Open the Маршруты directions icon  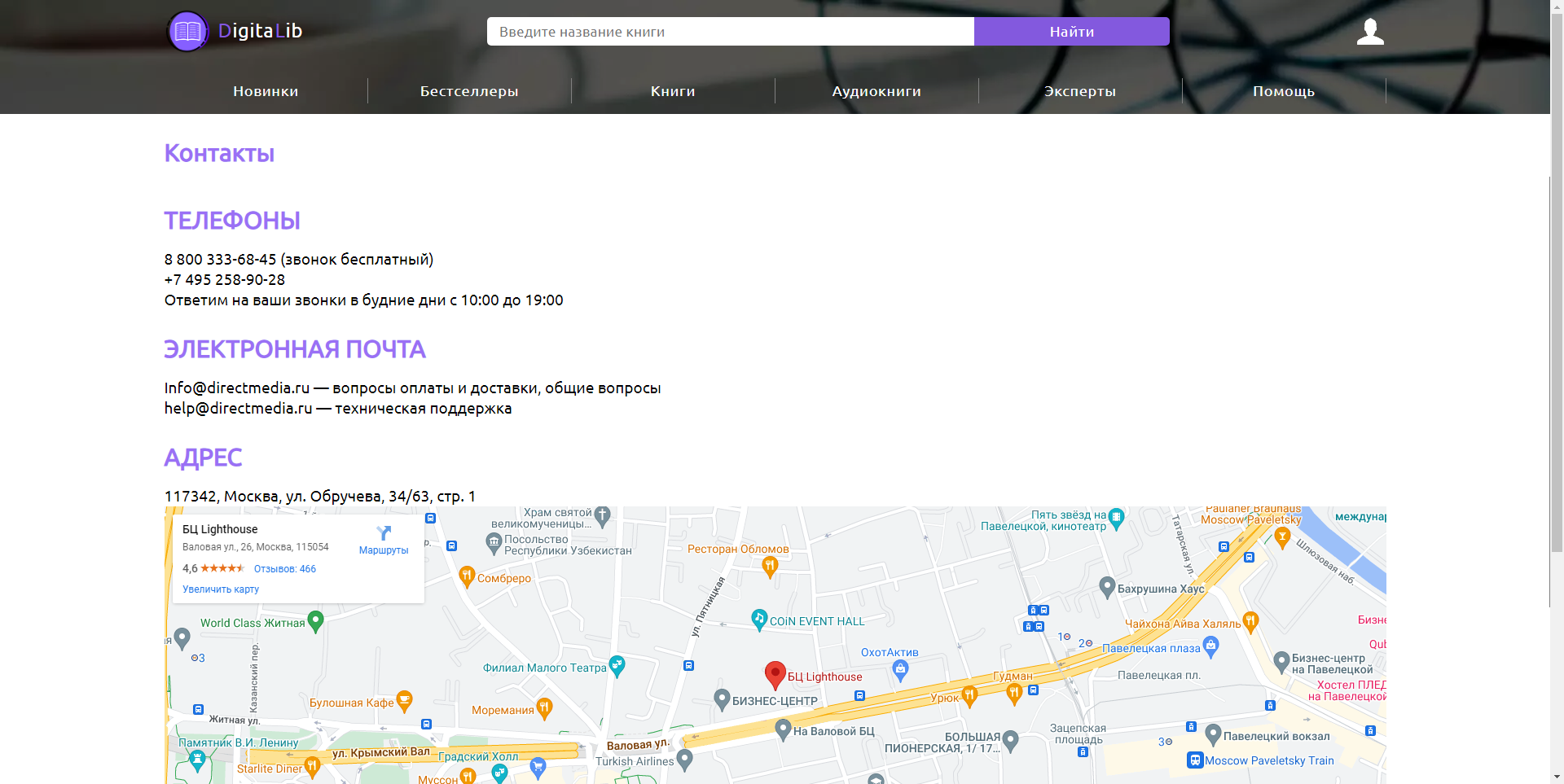click(x=384, y=533)
